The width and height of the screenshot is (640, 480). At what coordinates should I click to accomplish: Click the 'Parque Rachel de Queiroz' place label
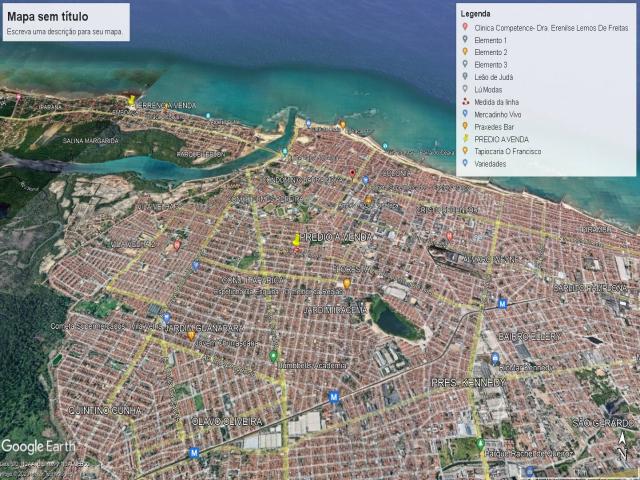point(528,453)
